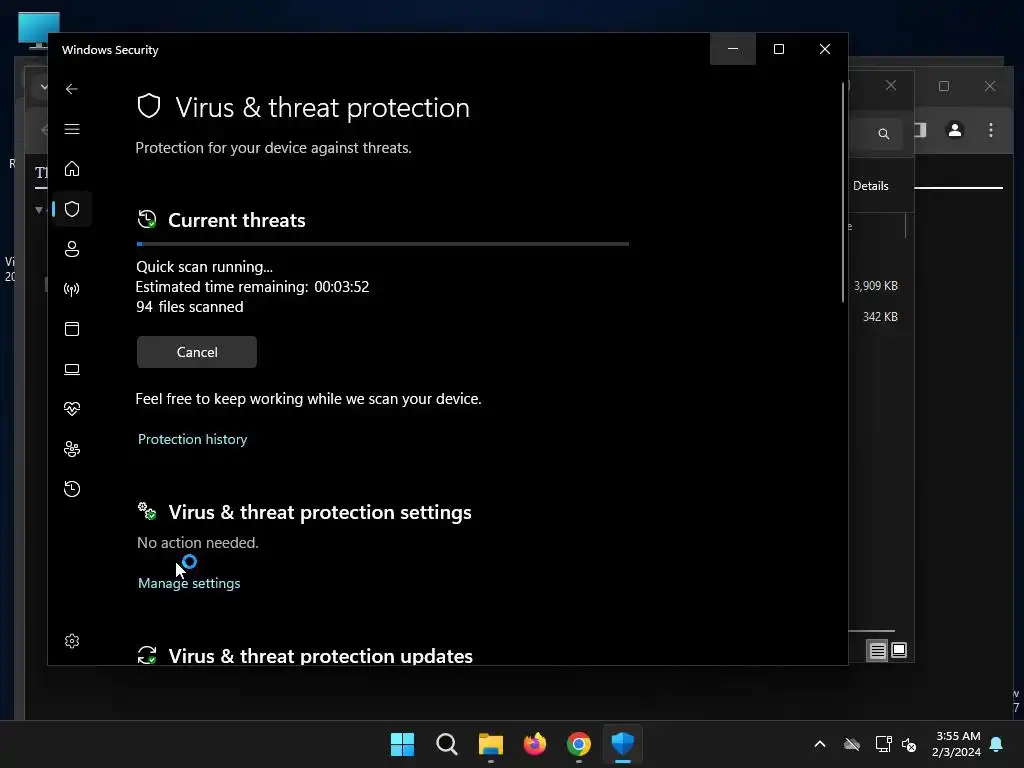Open the notification bell on the taskbar
The height and width of the screenshot is (768, 1024).
click(x=997, y=744)
